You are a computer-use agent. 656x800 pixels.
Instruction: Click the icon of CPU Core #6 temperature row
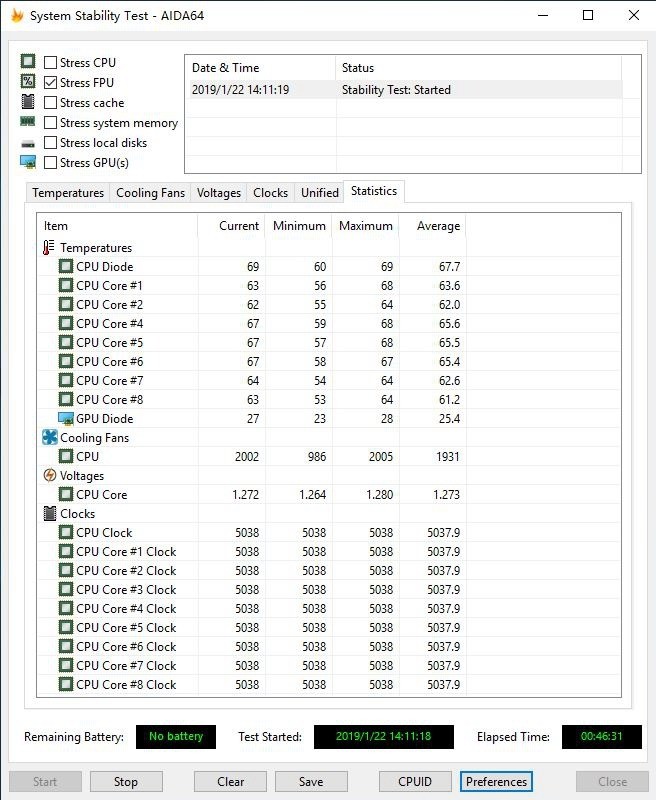[66, 361]
